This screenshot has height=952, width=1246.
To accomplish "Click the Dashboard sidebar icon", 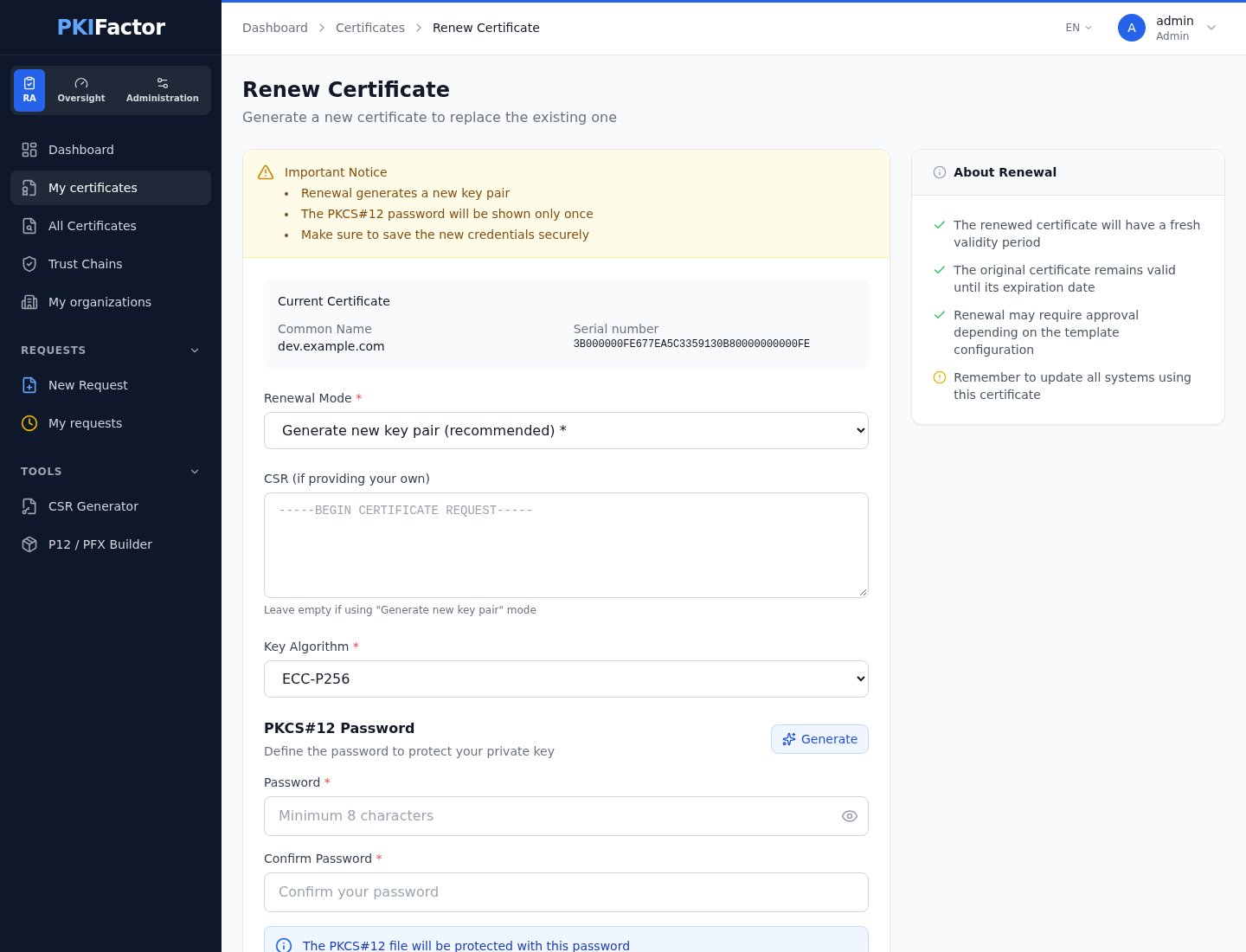I will 29,150.
